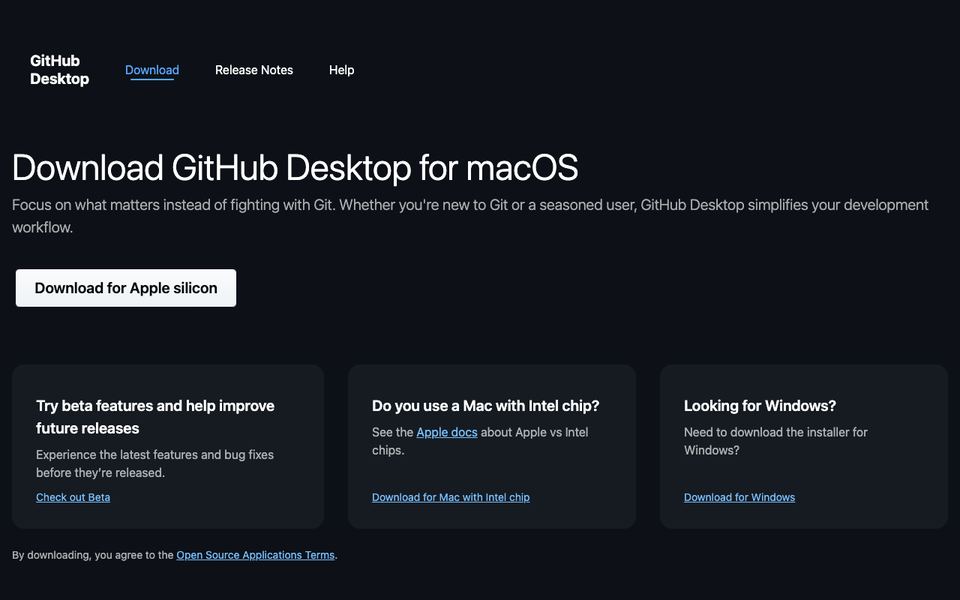Click 'Need to download the installer' text

[776, 441]
